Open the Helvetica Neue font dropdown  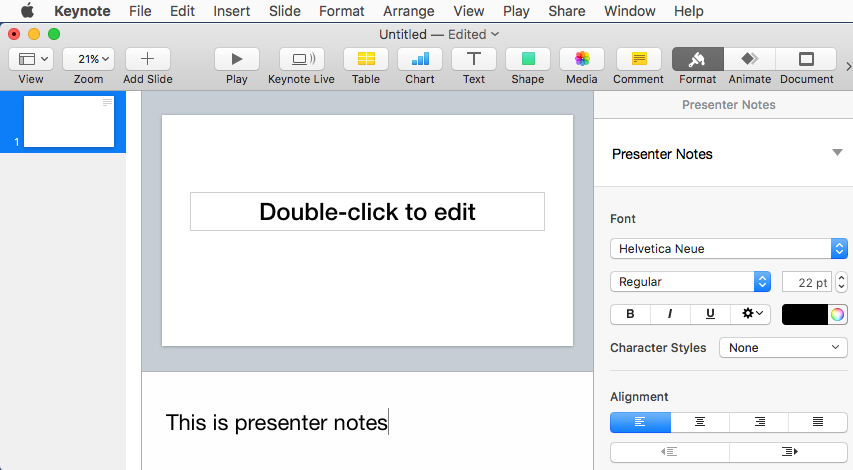point(728,249)
